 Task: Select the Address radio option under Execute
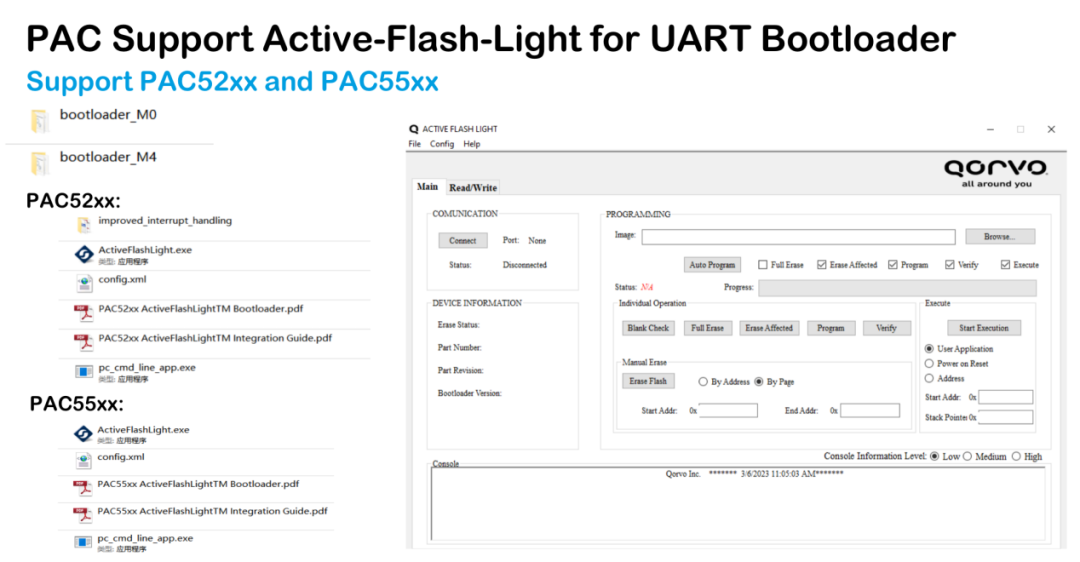click(x=929, y=378)
